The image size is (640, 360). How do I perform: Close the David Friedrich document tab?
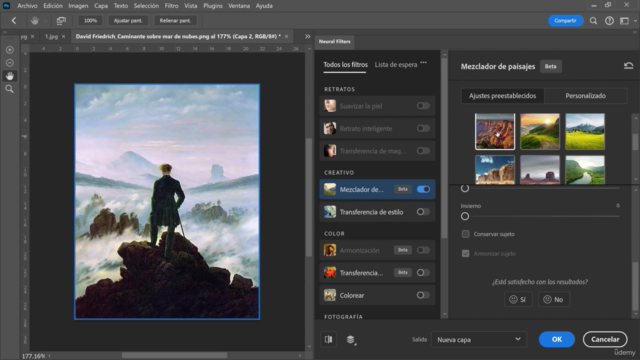pos(287,36)
